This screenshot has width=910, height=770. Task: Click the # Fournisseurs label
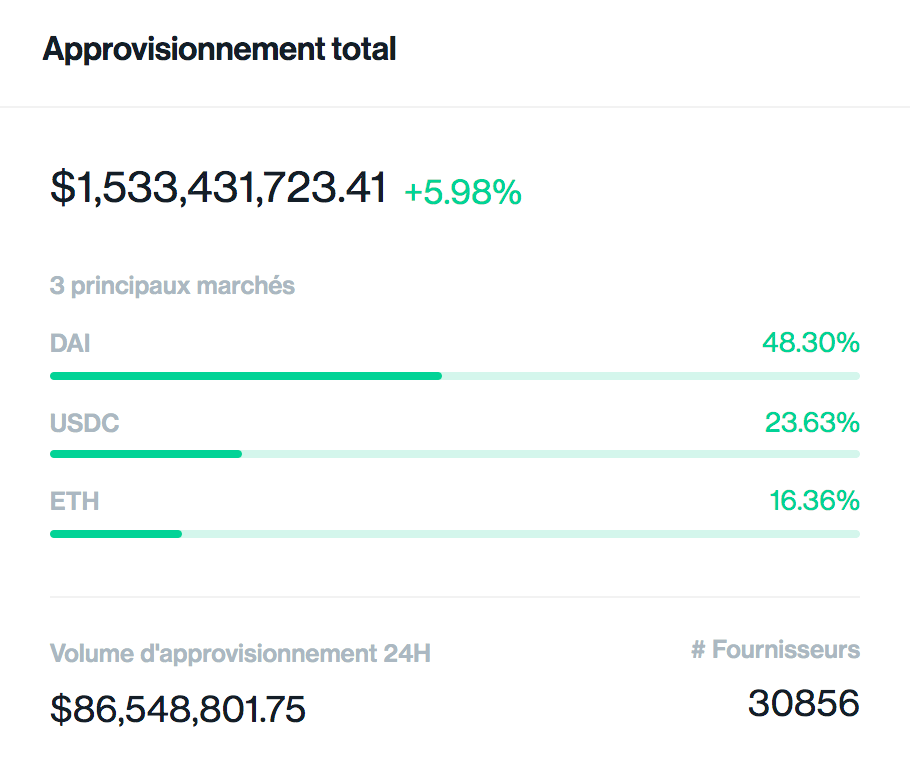pyautogui.click(x=775, y=650)
